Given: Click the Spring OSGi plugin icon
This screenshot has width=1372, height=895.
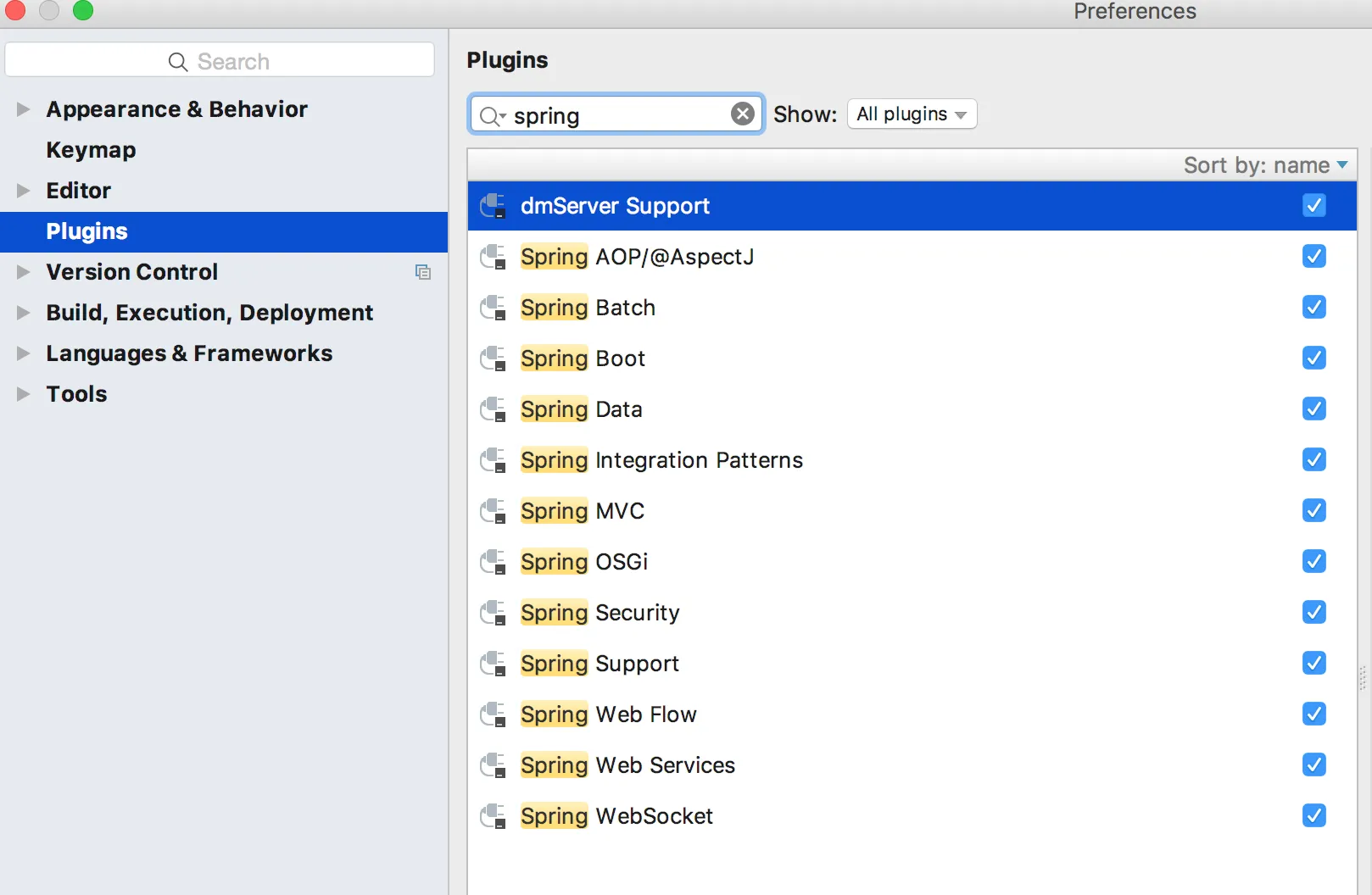Looking at the screenshot, I should 493,562.
